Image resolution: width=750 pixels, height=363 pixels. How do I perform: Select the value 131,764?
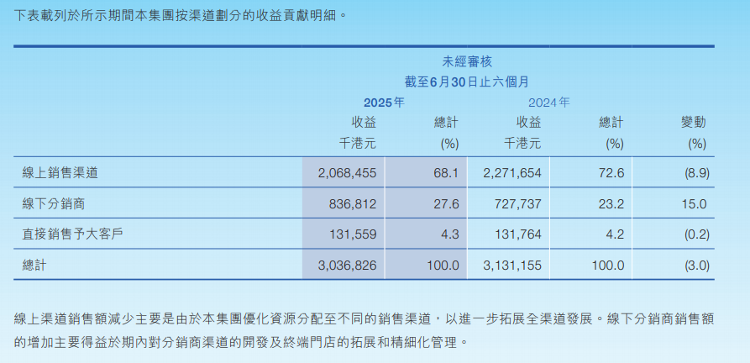(517, 235)
